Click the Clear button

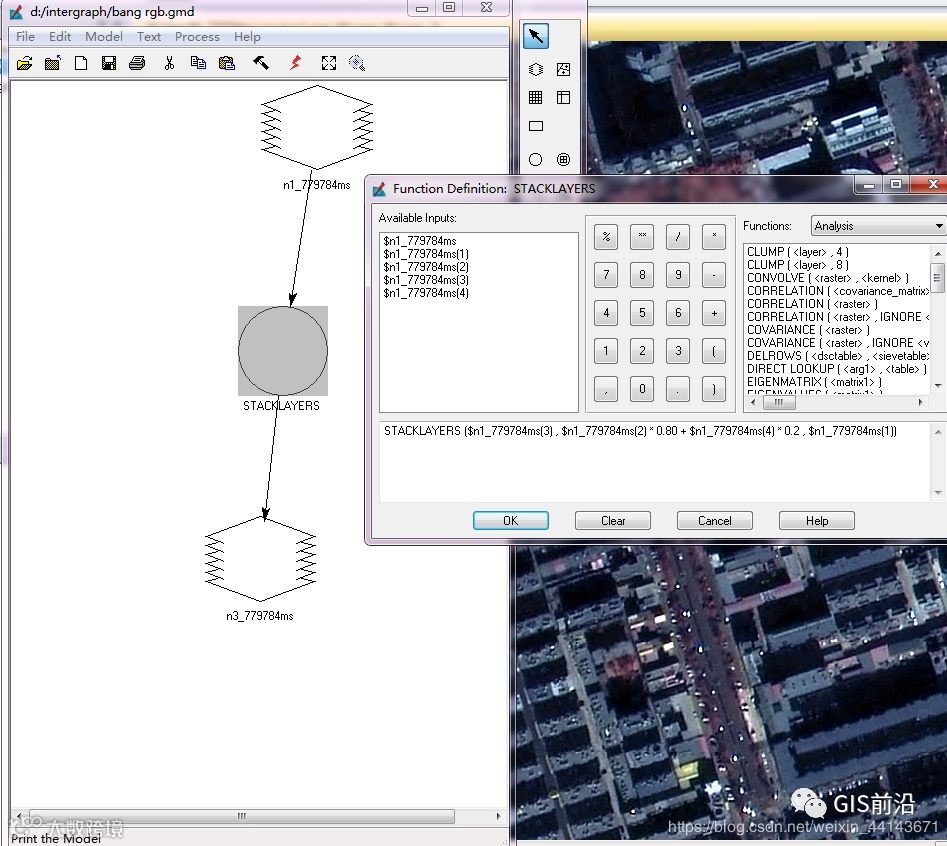612,521
